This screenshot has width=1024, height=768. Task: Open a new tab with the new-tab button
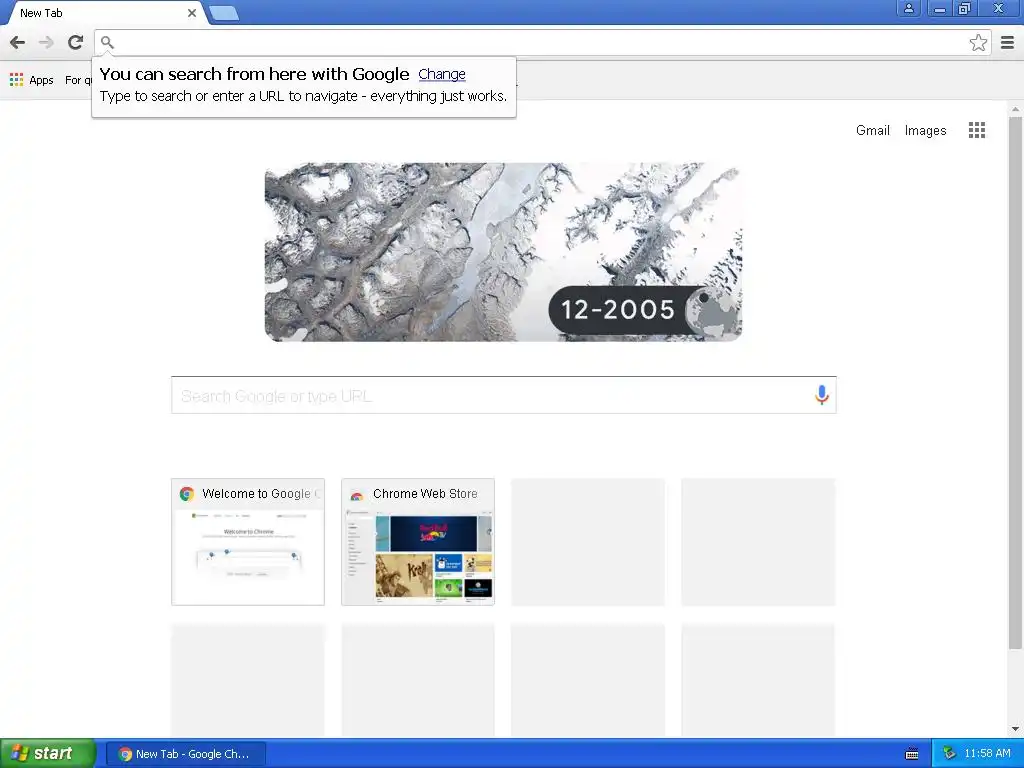(224, 13)
